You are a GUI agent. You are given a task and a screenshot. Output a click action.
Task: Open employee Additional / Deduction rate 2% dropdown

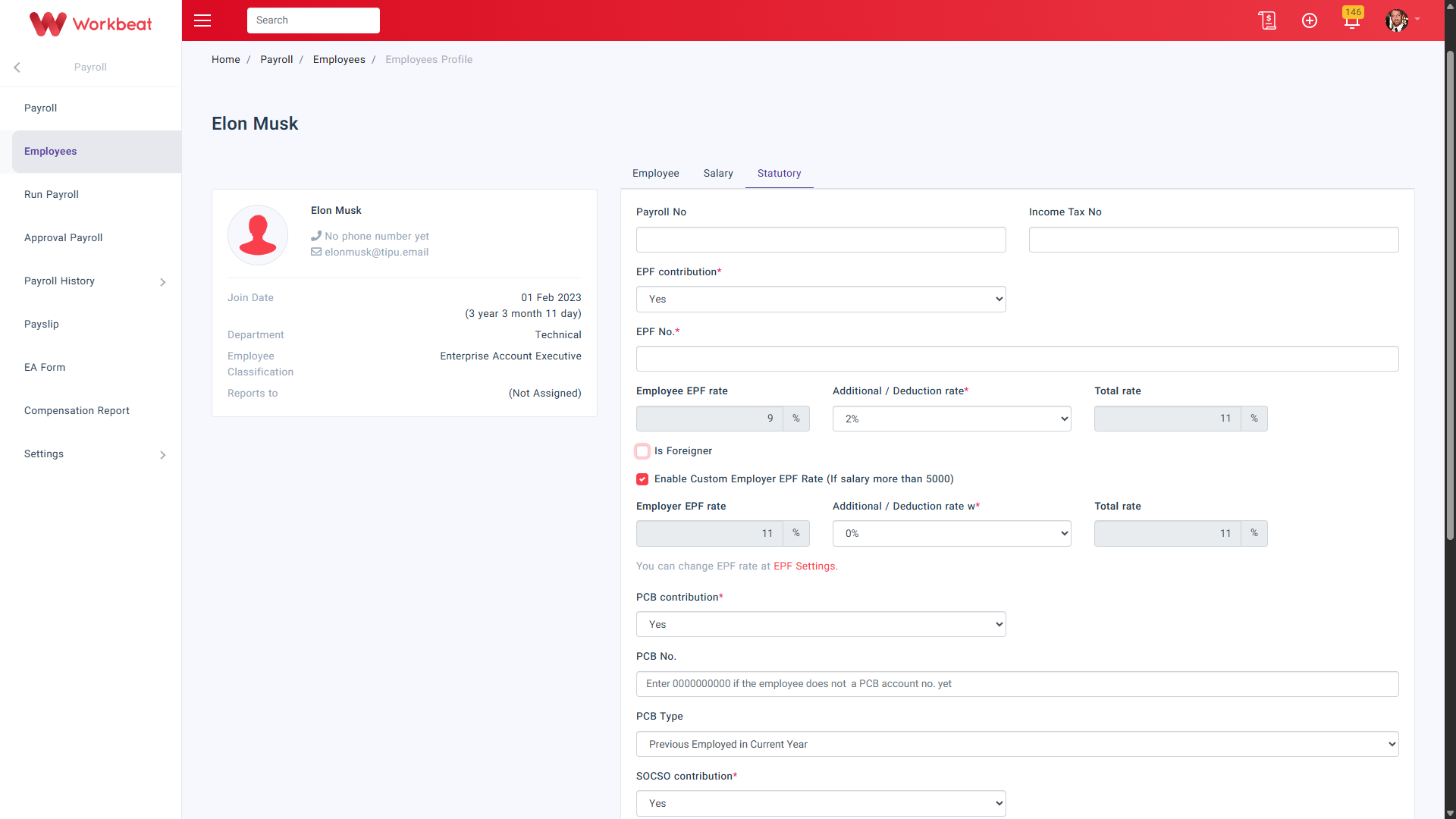coord(952,419)
